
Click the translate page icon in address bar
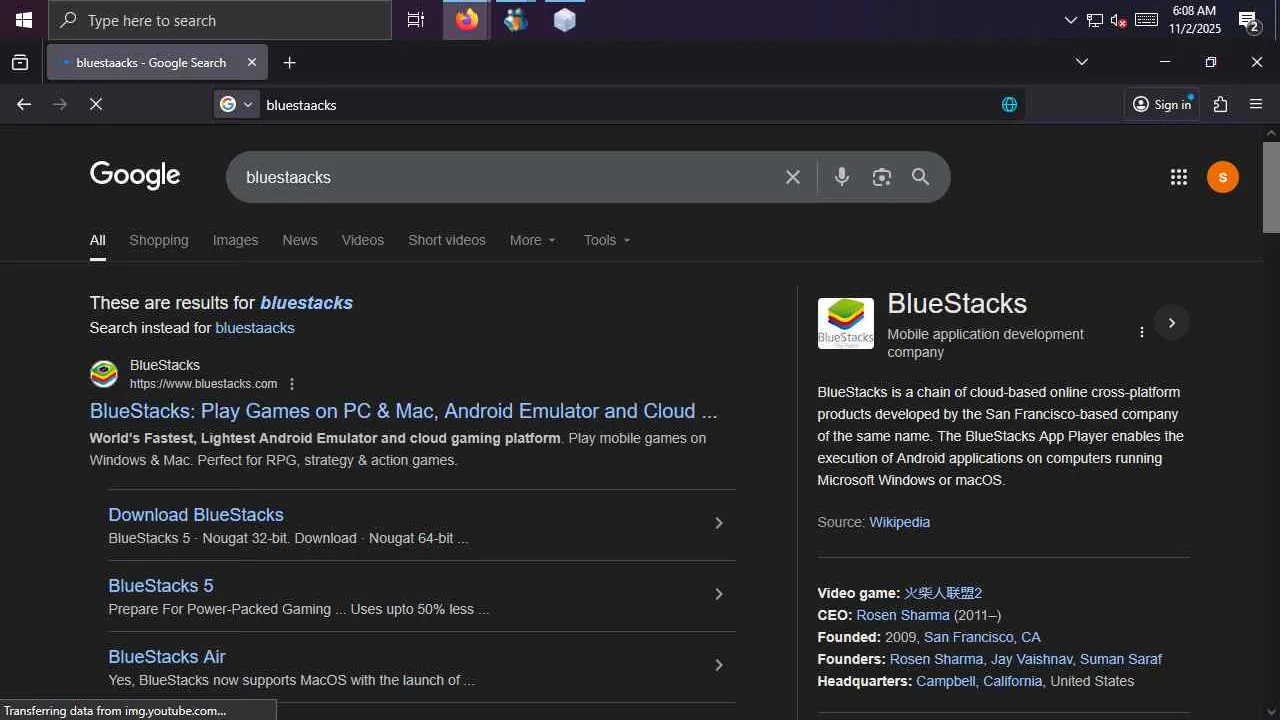(x=1009, y=104)
